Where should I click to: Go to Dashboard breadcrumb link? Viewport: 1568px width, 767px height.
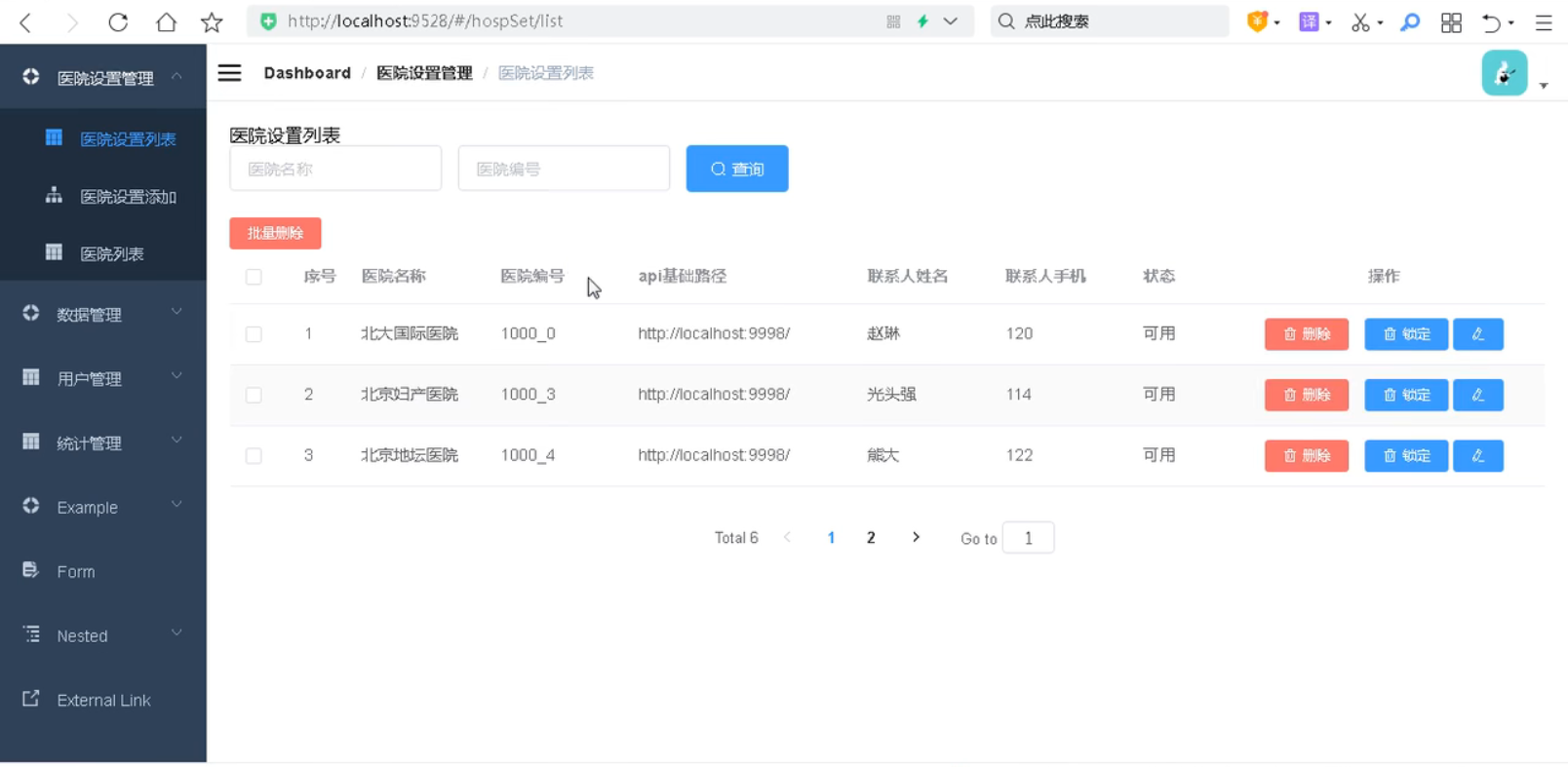point(307,73)
